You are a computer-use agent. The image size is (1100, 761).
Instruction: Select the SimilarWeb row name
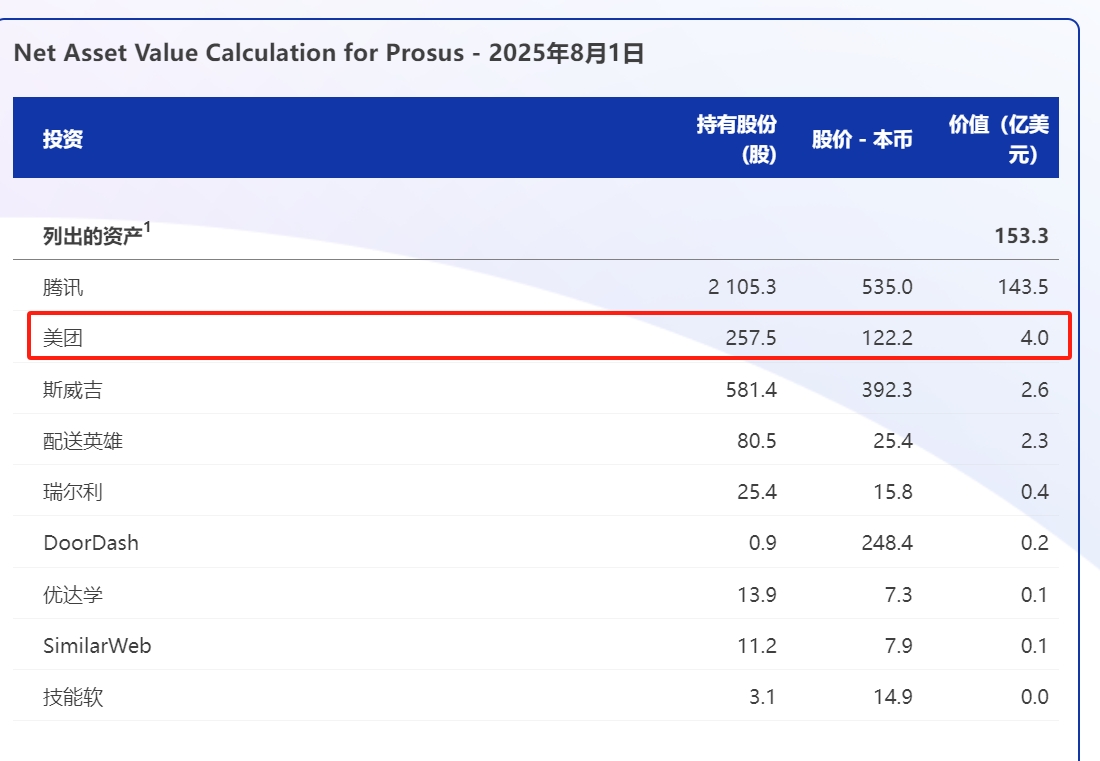pos(98,646)
